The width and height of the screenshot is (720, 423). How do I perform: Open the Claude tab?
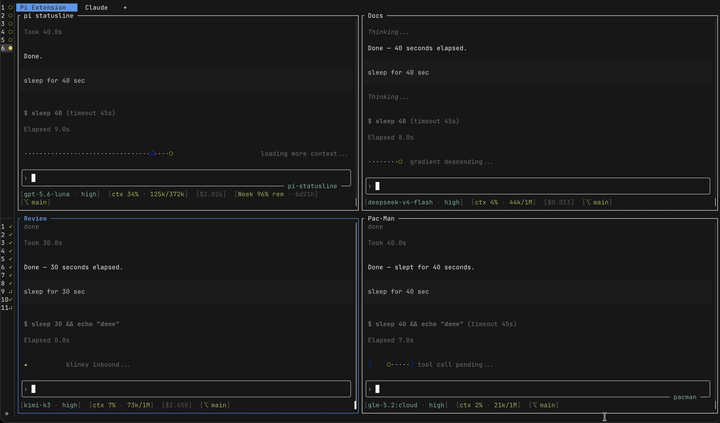point(96,7)
